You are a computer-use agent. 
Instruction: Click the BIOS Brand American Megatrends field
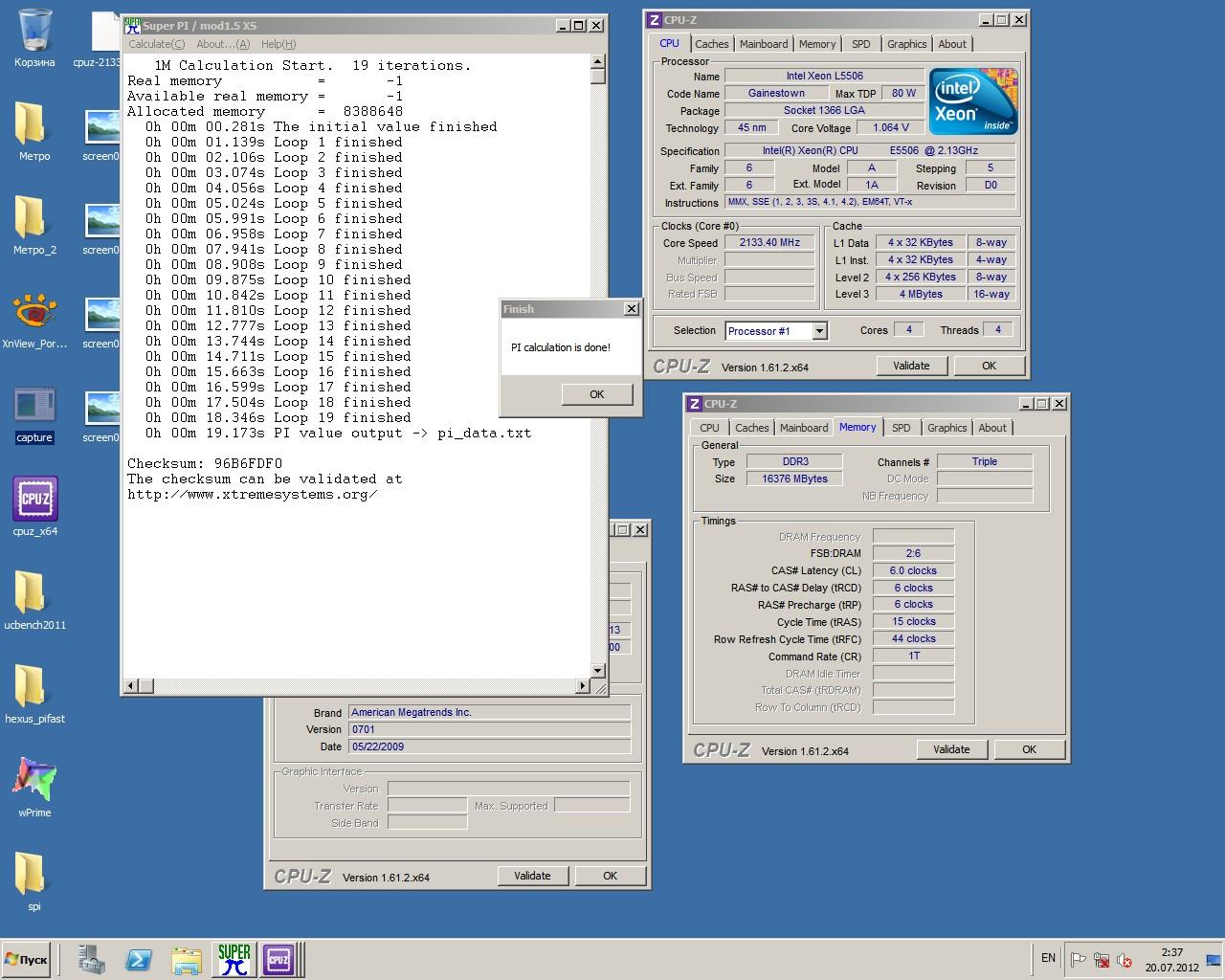pos(489,712)
